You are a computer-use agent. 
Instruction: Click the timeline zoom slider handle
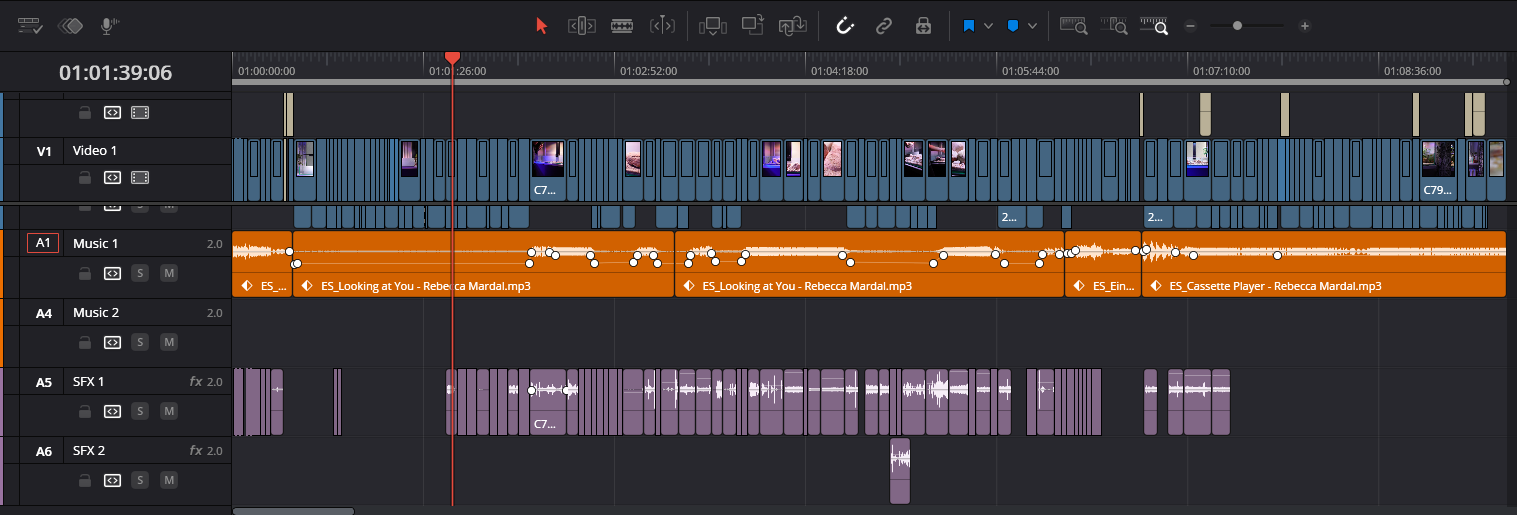point(1237,26)
